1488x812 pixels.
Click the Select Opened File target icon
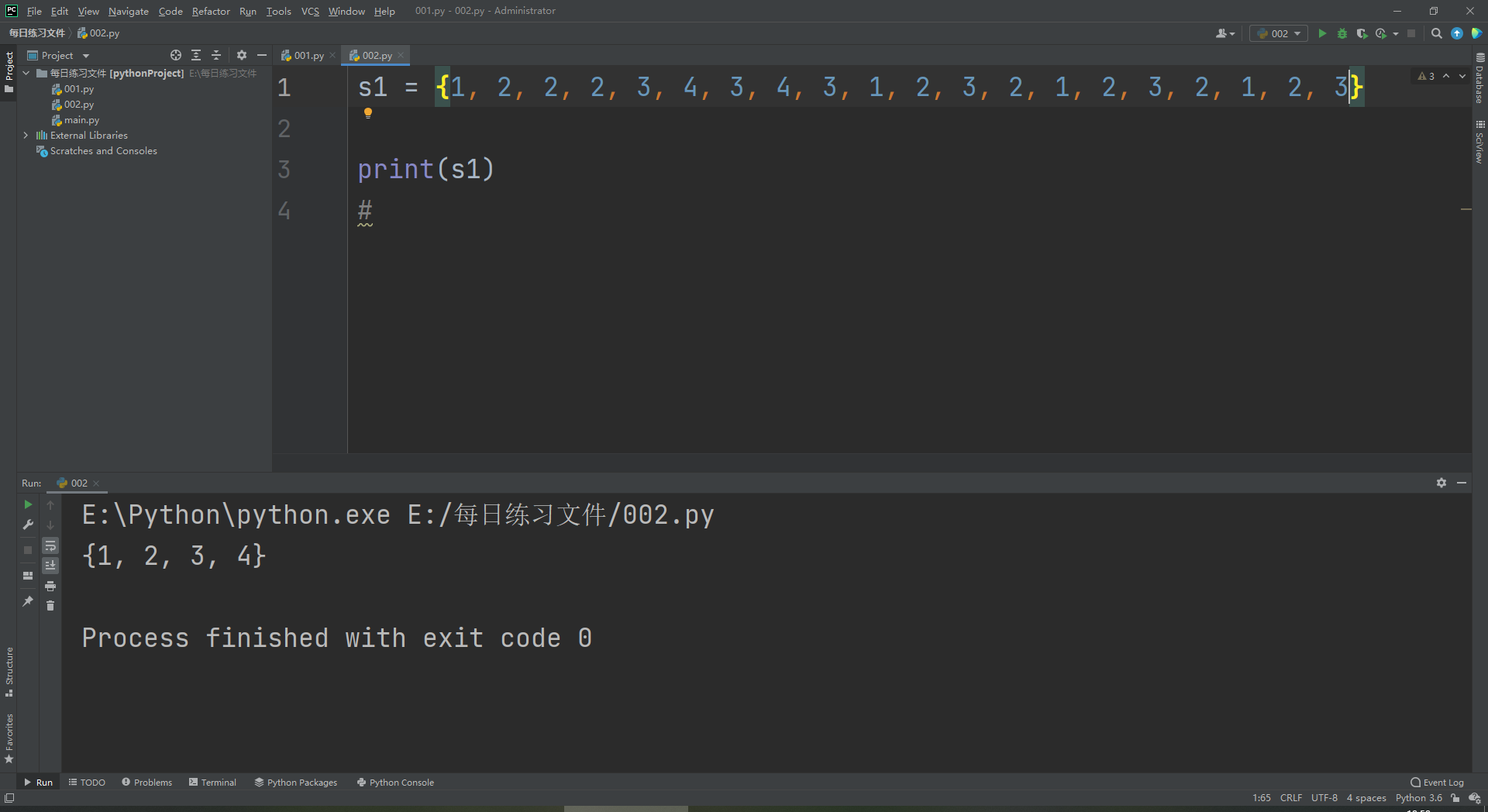[x=176, y=55]
